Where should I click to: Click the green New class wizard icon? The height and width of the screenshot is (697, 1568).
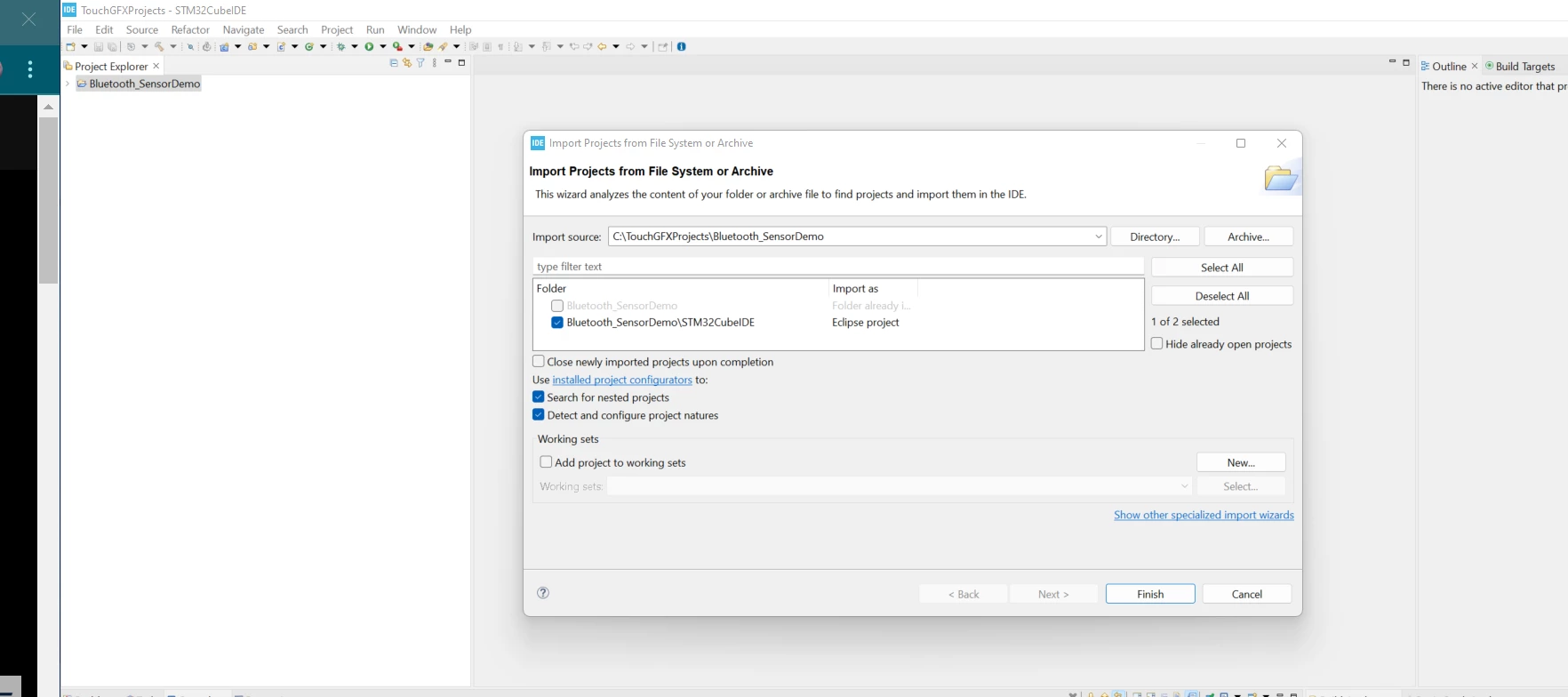309,46
